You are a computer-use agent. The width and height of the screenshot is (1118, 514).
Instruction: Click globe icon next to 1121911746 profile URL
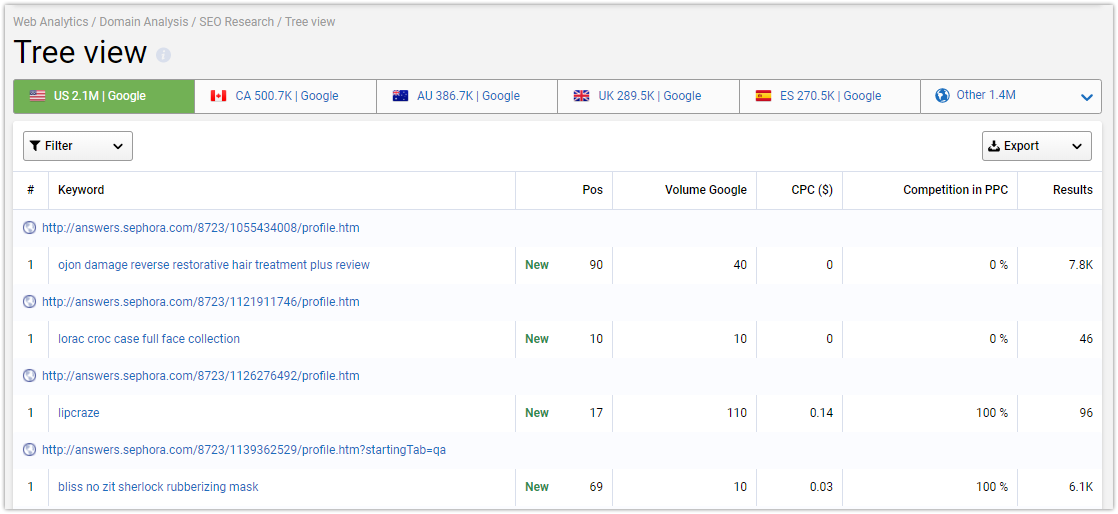coord(29,302)
